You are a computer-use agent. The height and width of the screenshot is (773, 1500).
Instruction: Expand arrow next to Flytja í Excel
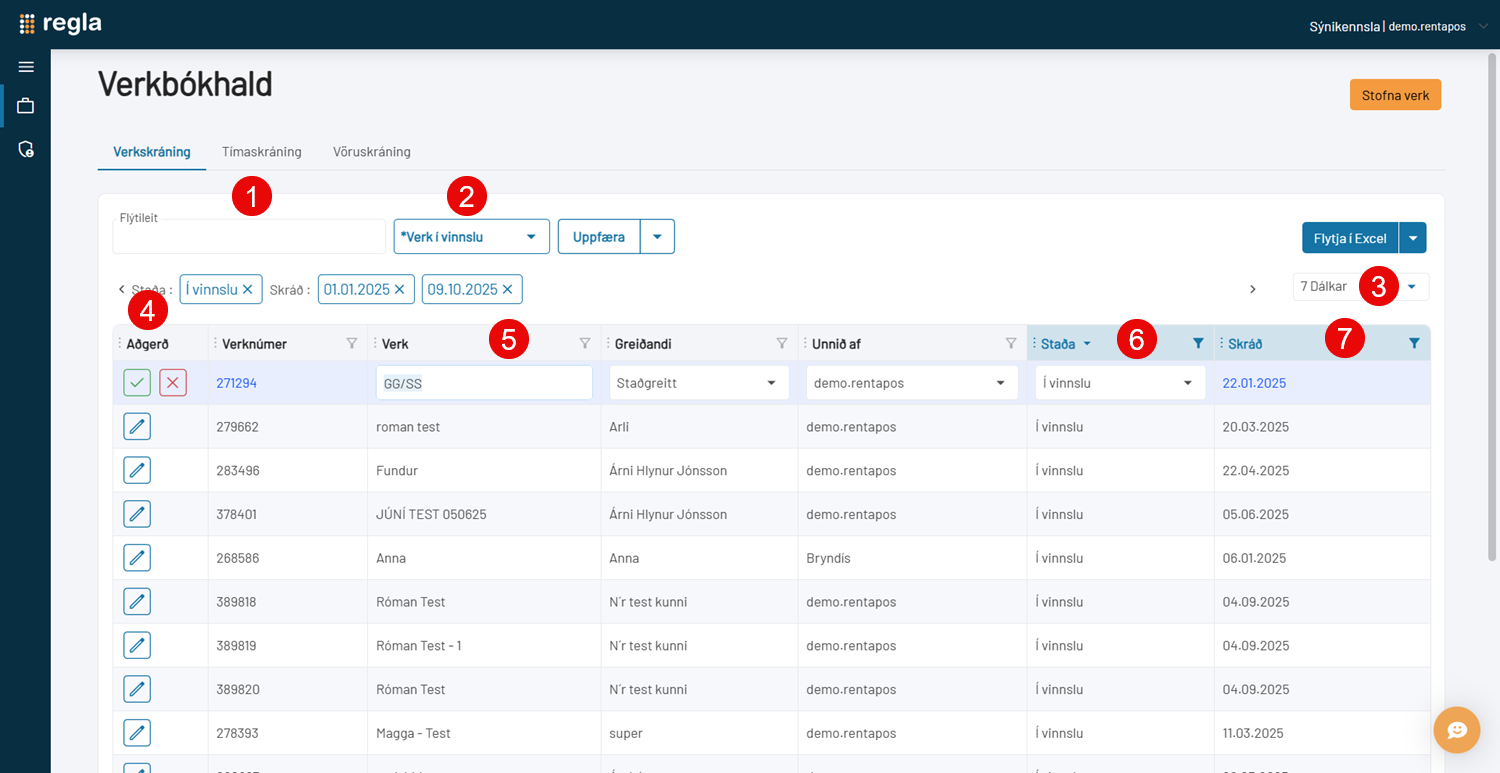tap(1412, 238)
